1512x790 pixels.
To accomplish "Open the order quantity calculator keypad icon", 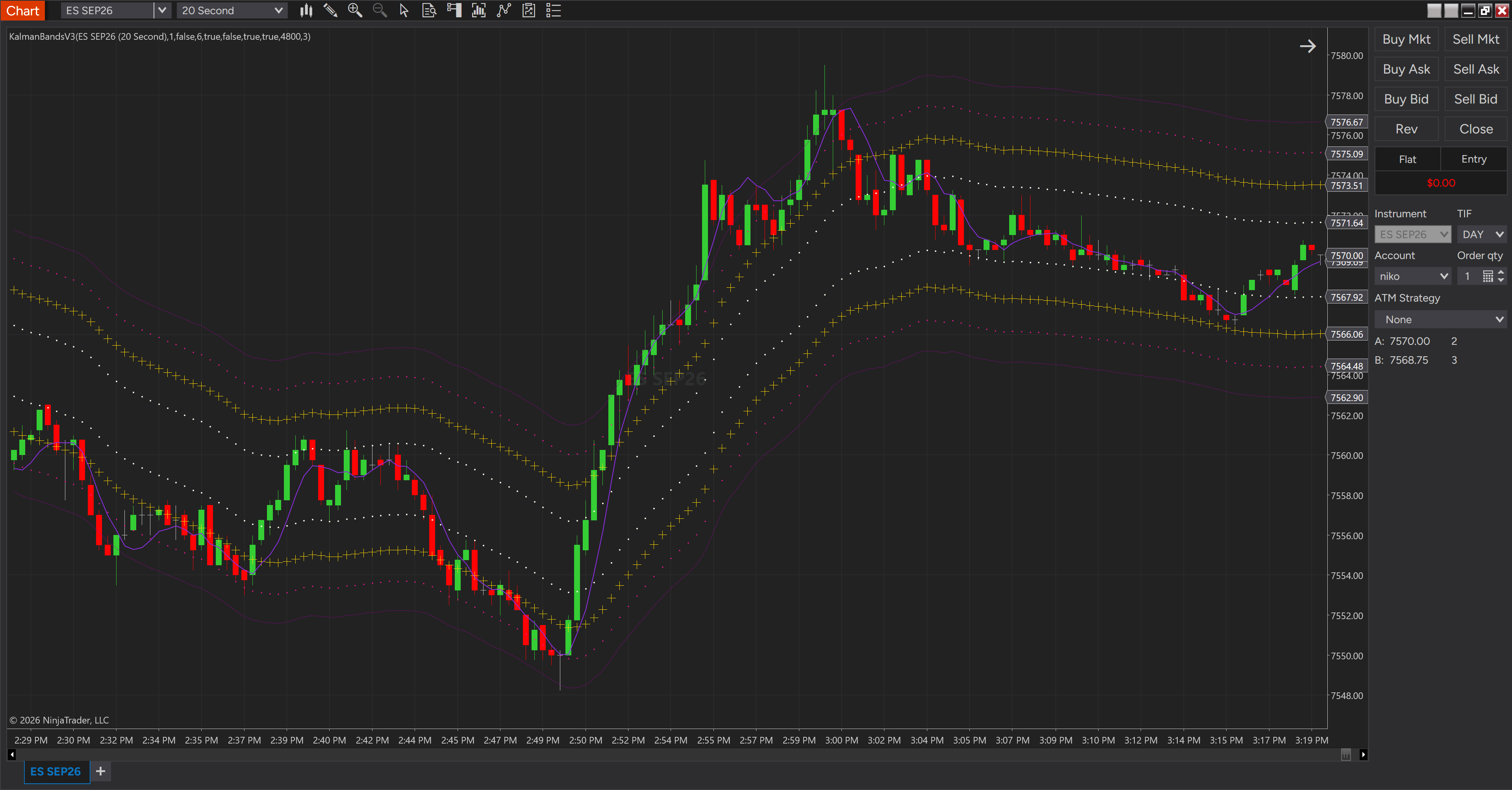I will [1487, 276].
